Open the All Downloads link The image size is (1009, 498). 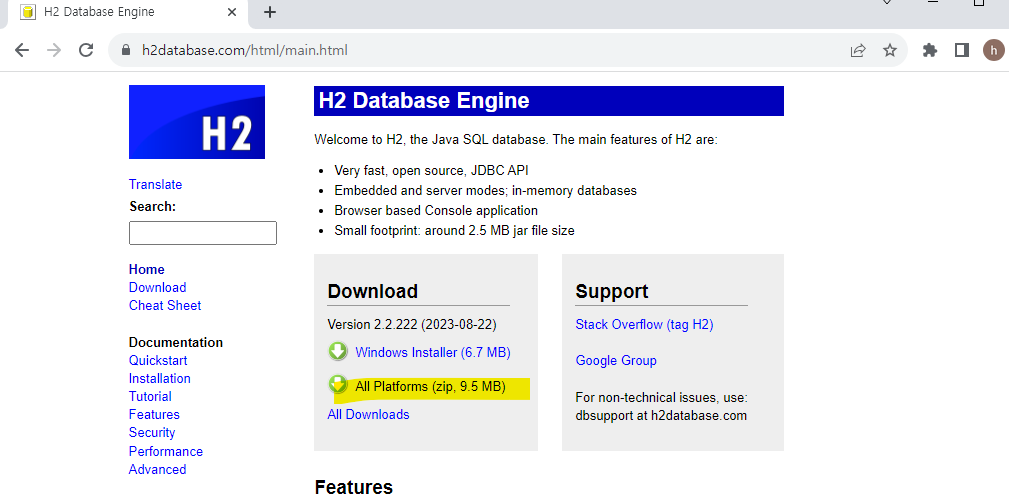368,414
